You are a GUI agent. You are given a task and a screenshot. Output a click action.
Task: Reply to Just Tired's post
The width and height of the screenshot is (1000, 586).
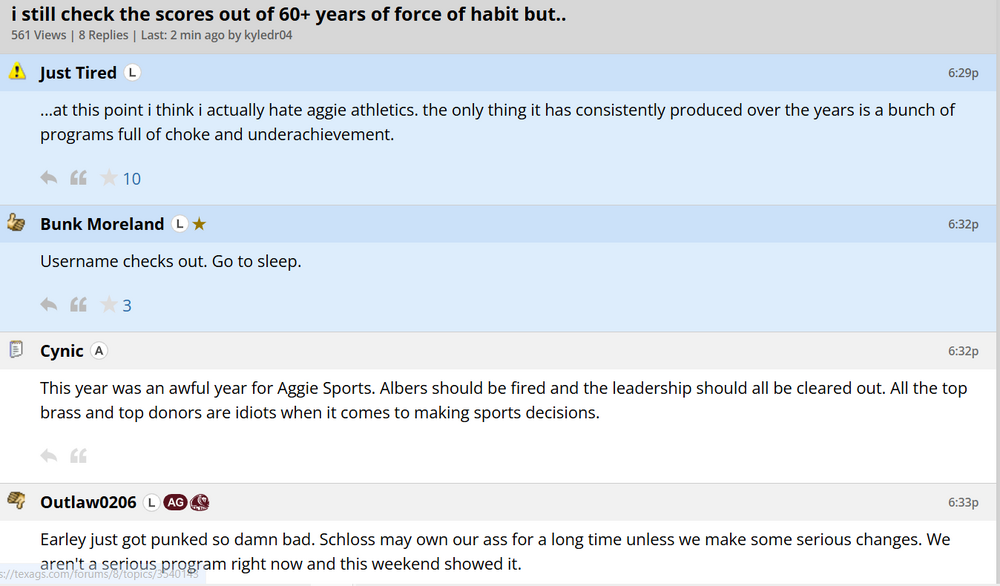pyautogui.click(x=48, y=178)
